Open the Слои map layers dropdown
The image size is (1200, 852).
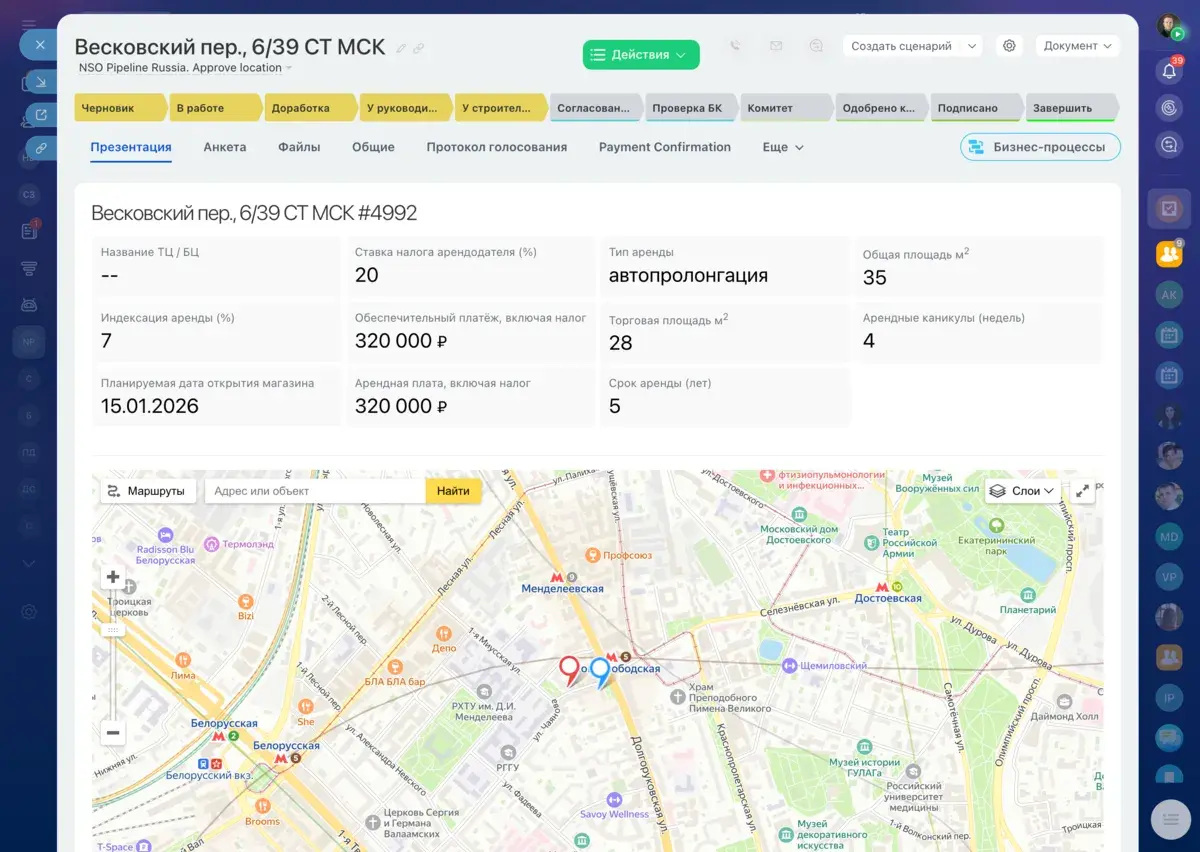point(1022,491)
